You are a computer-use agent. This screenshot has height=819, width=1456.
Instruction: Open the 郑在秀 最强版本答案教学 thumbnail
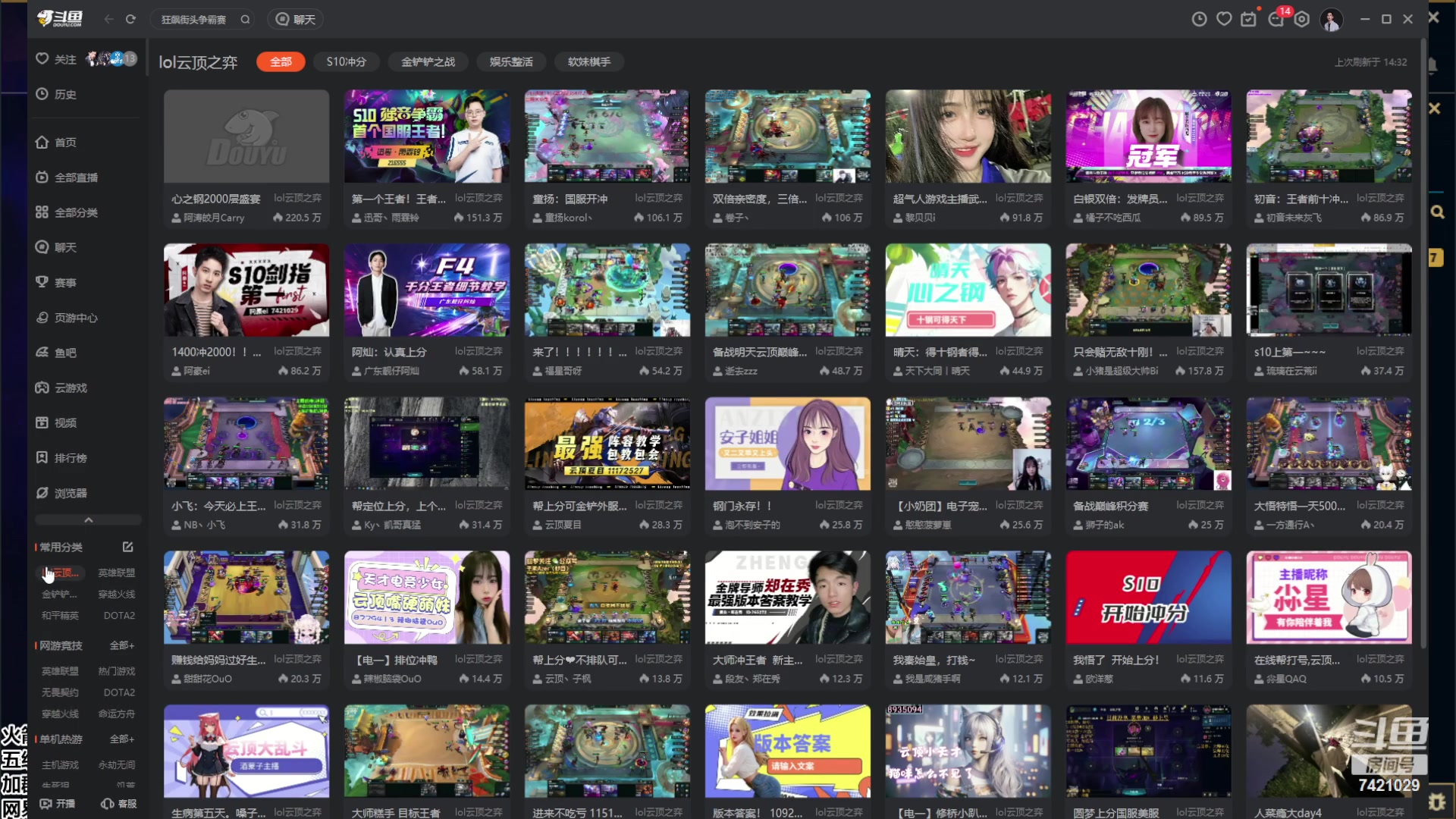click(788, 598)
